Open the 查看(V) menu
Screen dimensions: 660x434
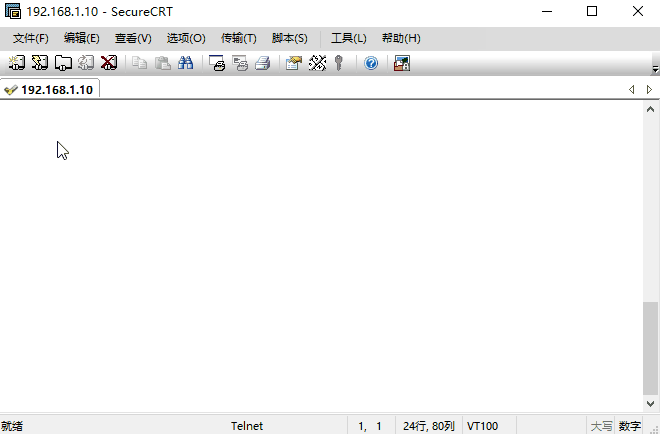point(133,38)
